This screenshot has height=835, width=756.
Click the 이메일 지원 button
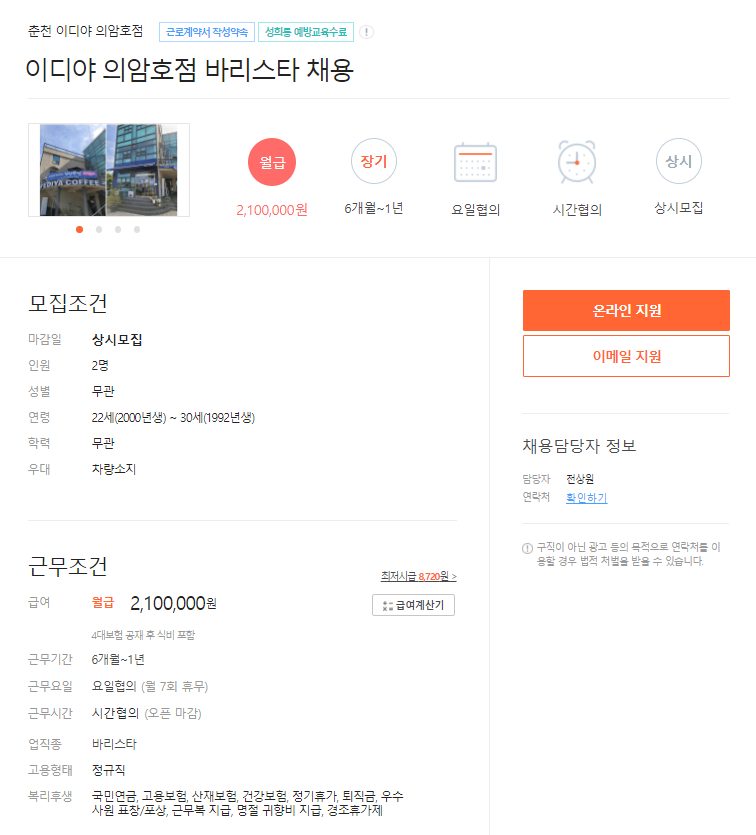tap(626, 356)
